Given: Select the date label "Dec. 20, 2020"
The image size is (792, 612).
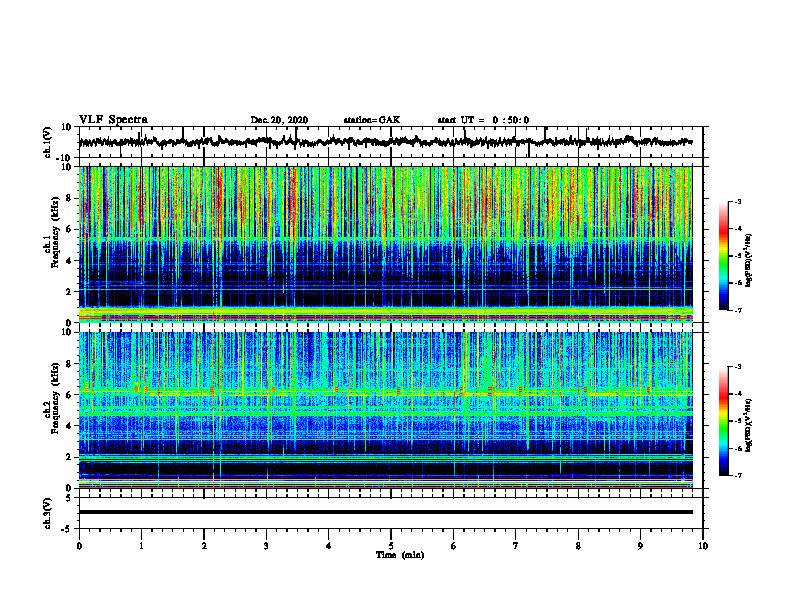Looking at the screenshot, I should pyautogui.click(x=279, y=120).
